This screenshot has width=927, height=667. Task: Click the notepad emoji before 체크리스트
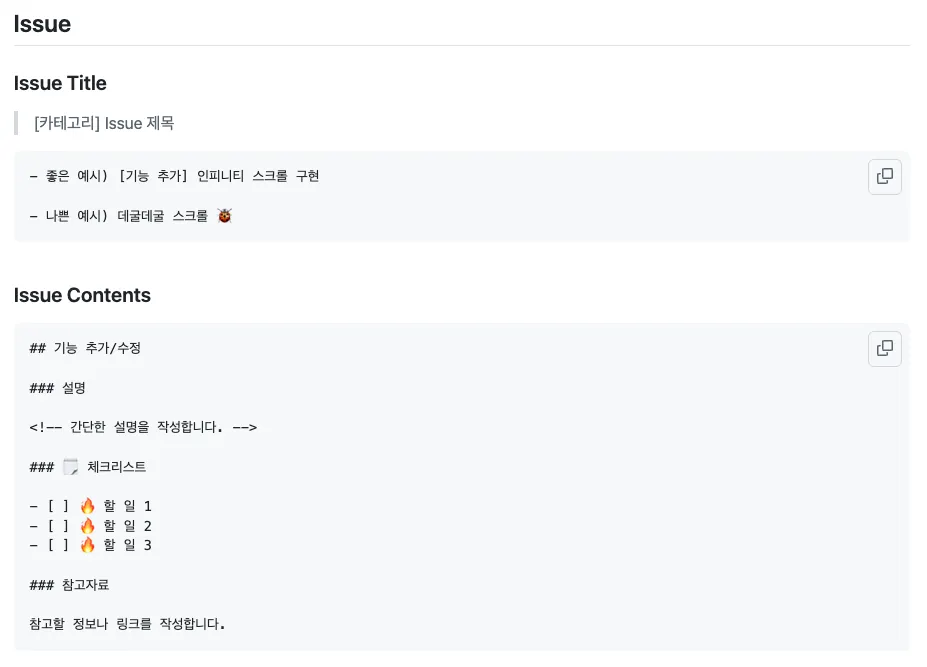click(70, 467)
